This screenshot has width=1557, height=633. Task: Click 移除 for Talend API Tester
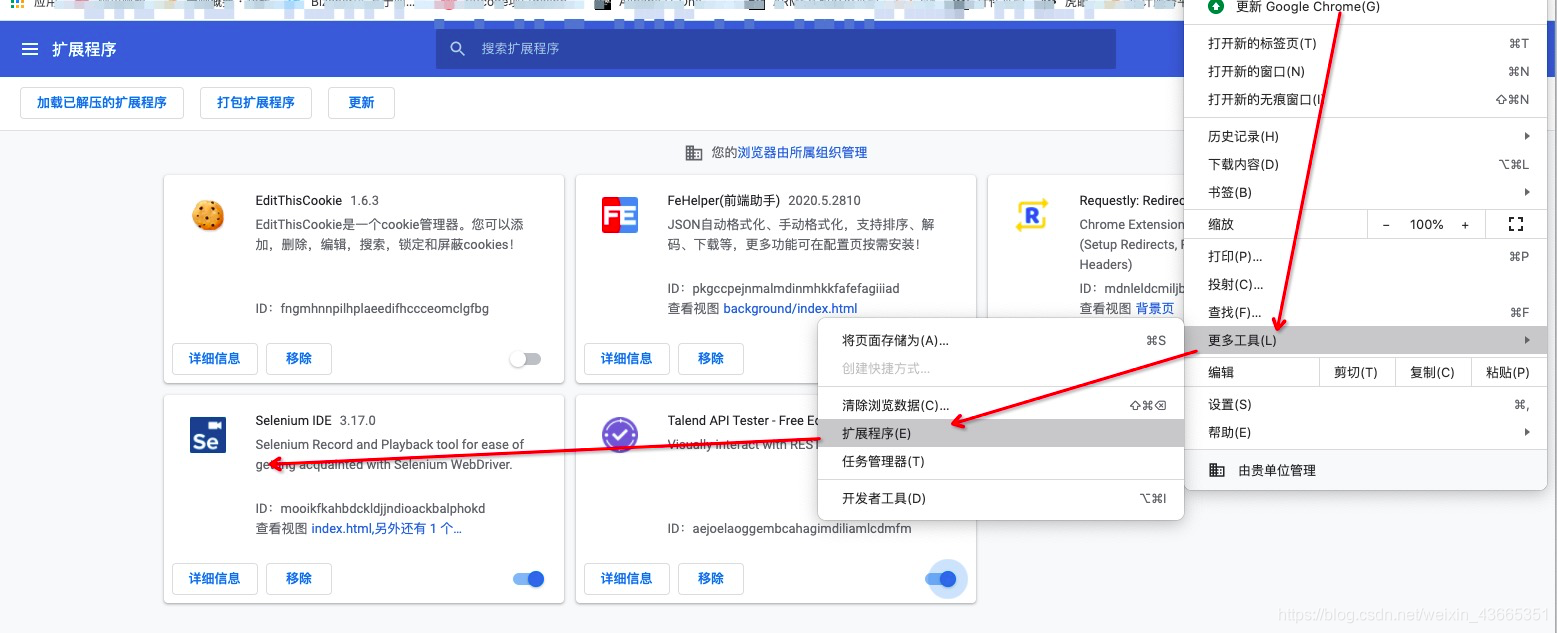[711, 579]
